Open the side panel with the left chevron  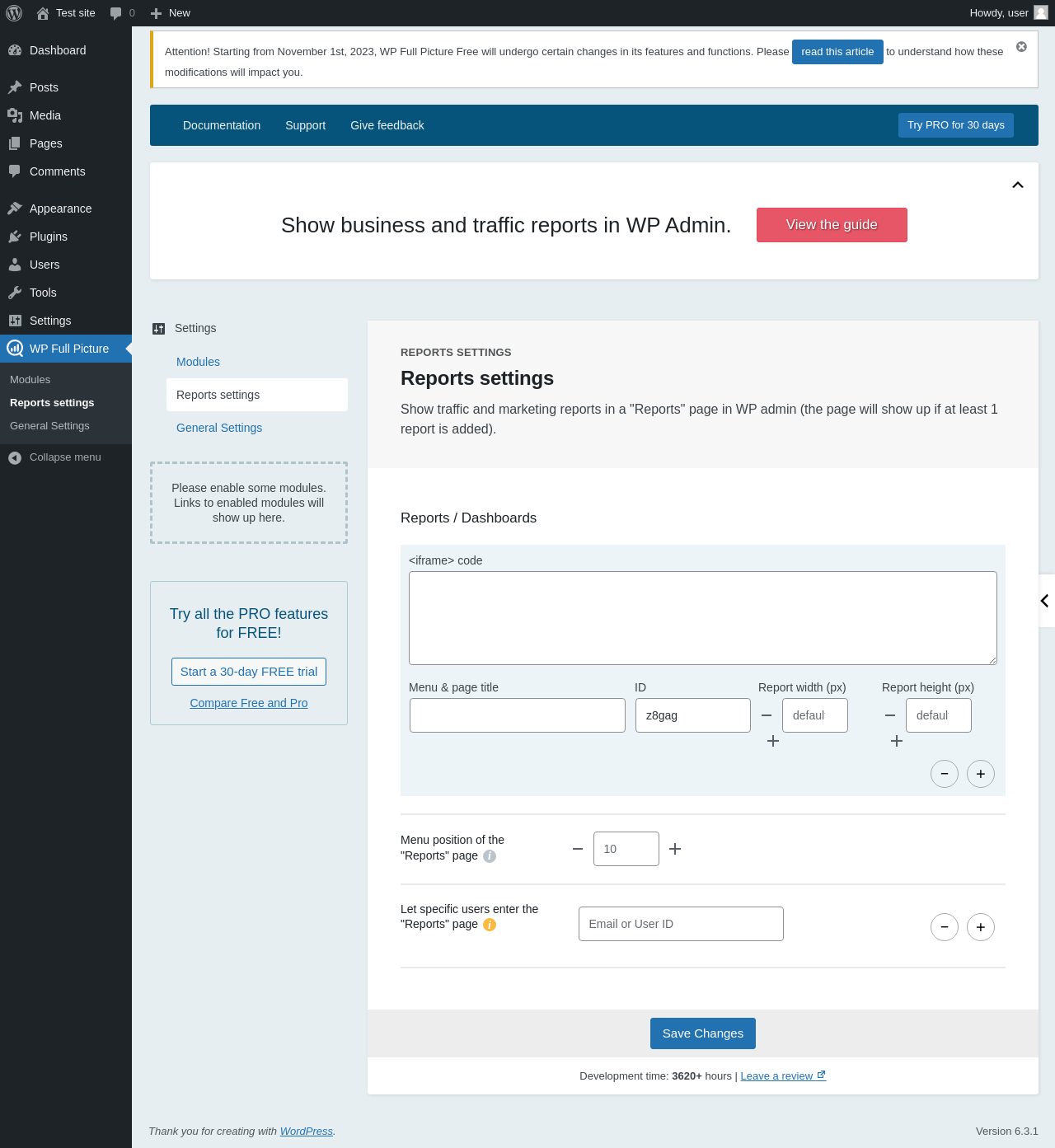click(x=1045, y=601)
